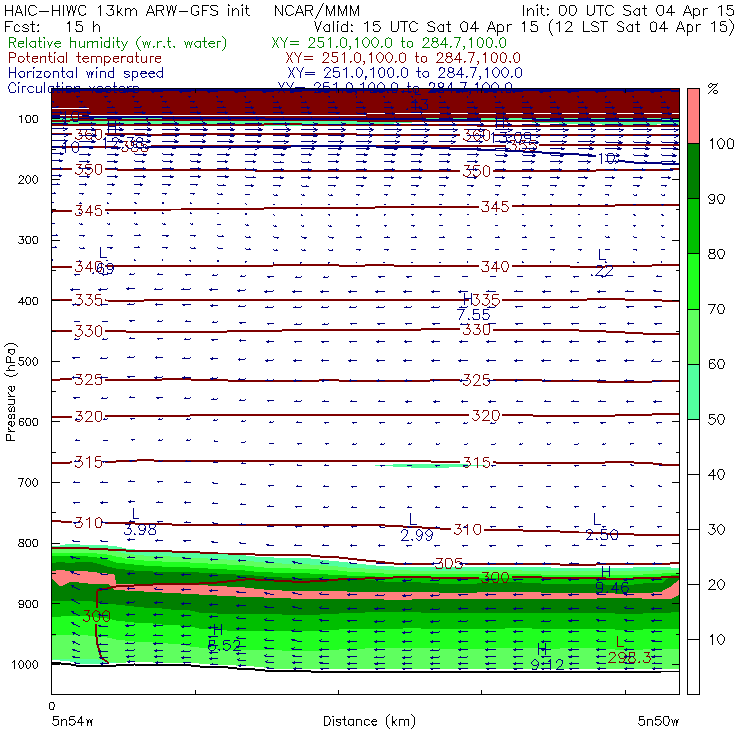Image resolution: width=740 pixels, height=740 pixels.
Task: Click the red 'L 298.3' temperature minimum
Action: point(630,650)
